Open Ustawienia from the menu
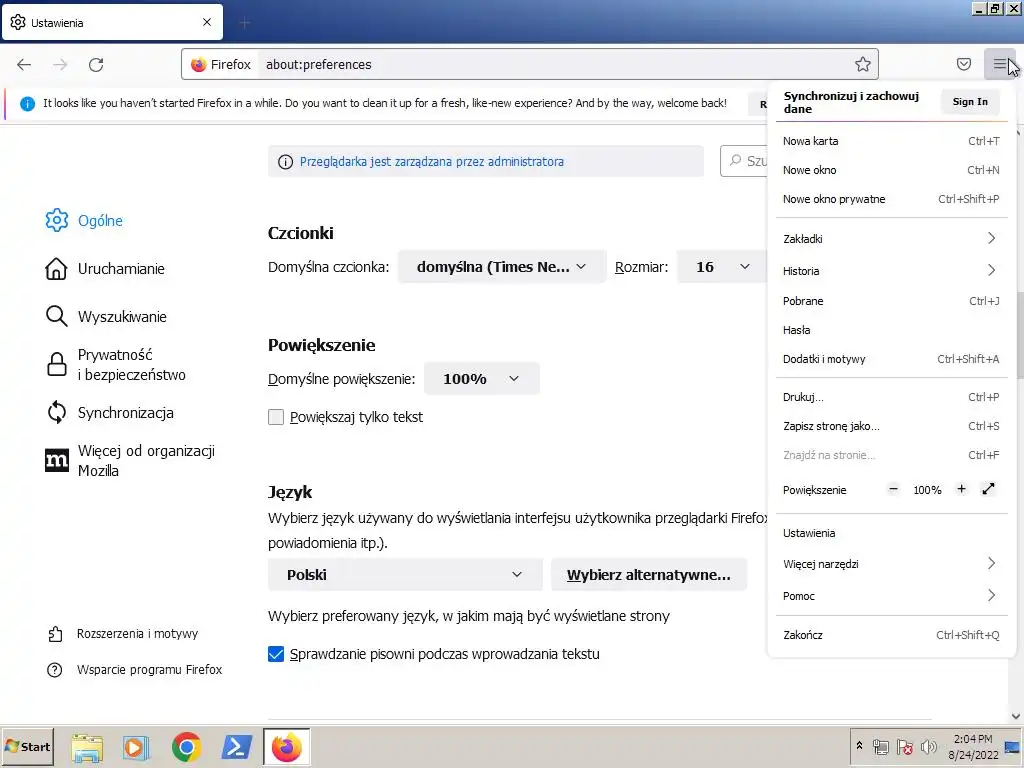 (x=891, y=533)
